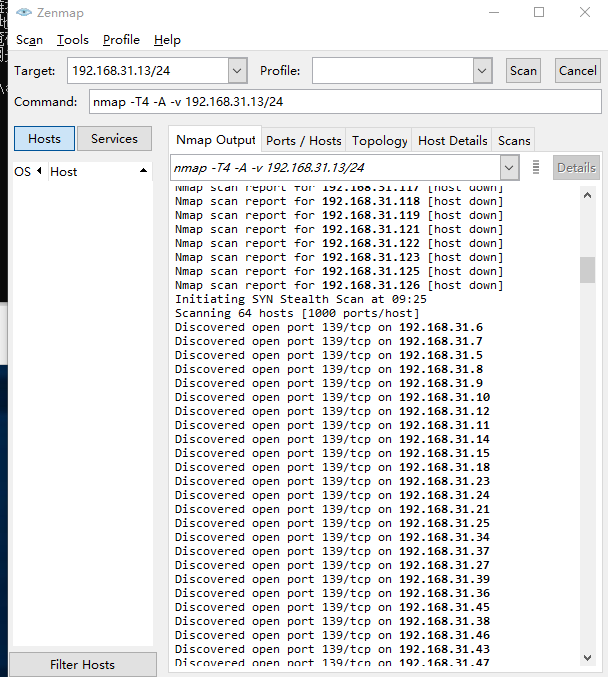This screenshot has height=677, width=608.
Task: Click the Cancel button
Action: click(x=577, y=70)
